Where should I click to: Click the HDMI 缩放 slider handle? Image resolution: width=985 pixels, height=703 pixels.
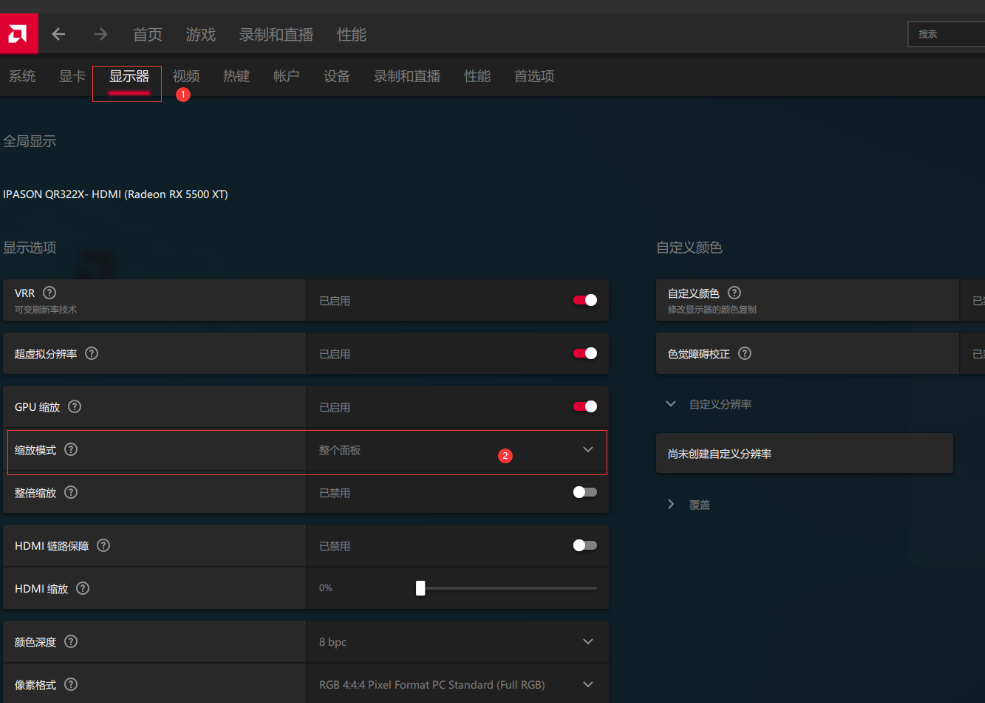click(x=420, y=588)
